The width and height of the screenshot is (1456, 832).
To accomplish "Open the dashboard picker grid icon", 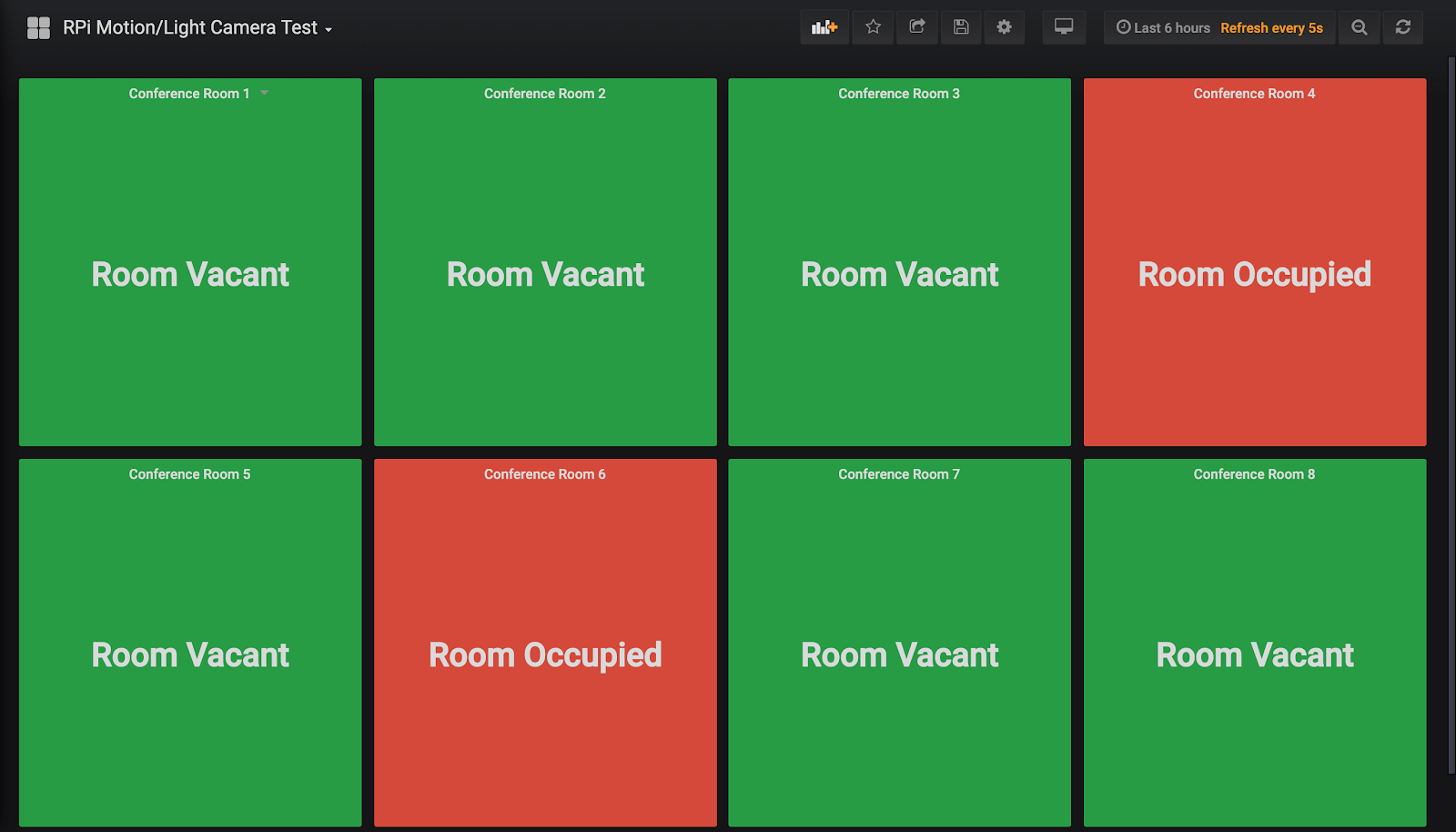I will click(x=38, y=27).
